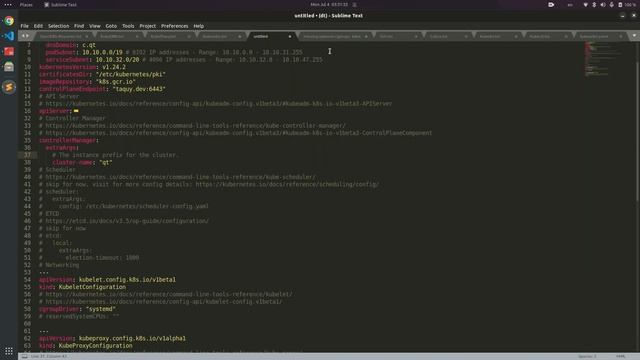Open the volume speaker indicator
640x360 pixels.
(x=603, y=4)
